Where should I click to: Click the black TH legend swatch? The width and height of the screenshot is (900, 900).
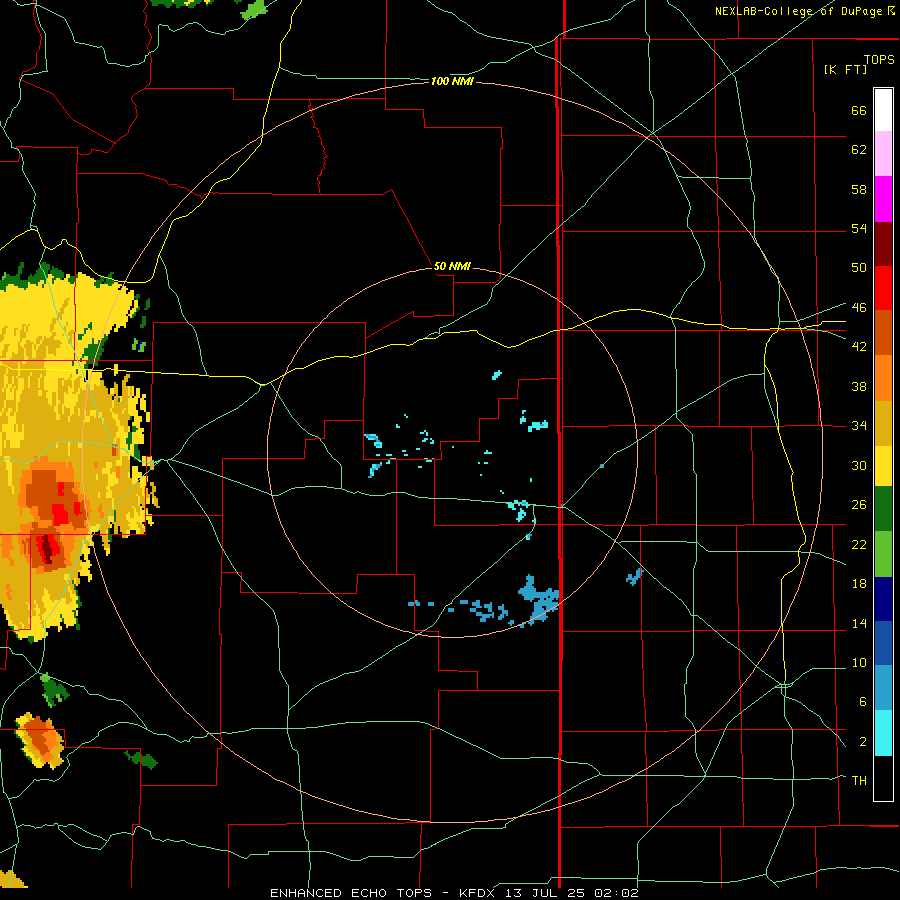[x=883, y=778]
